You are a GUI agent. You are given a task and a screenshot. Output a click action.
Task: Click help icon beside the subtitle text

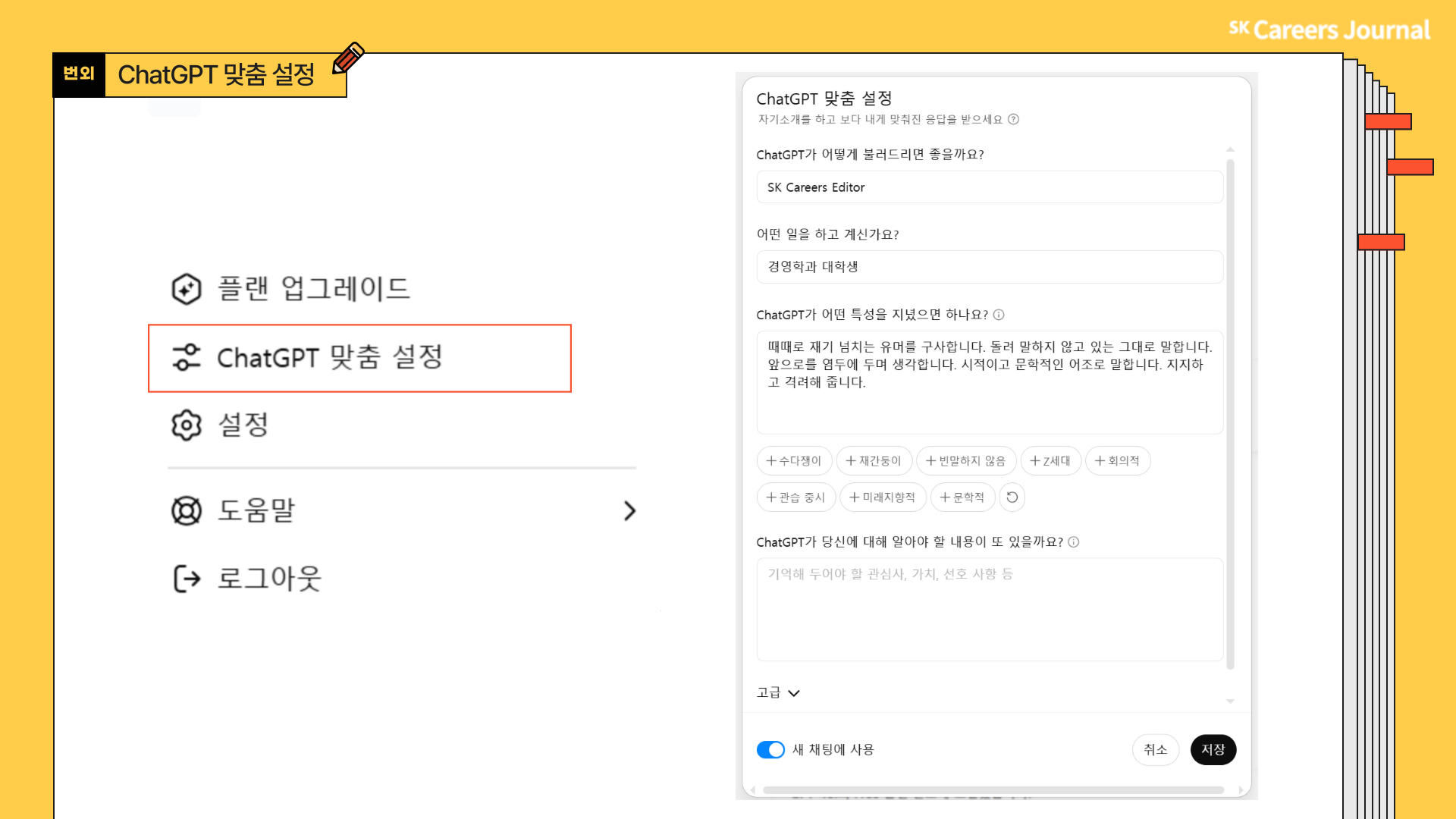pyautogui.click(x=1014, y=119)
